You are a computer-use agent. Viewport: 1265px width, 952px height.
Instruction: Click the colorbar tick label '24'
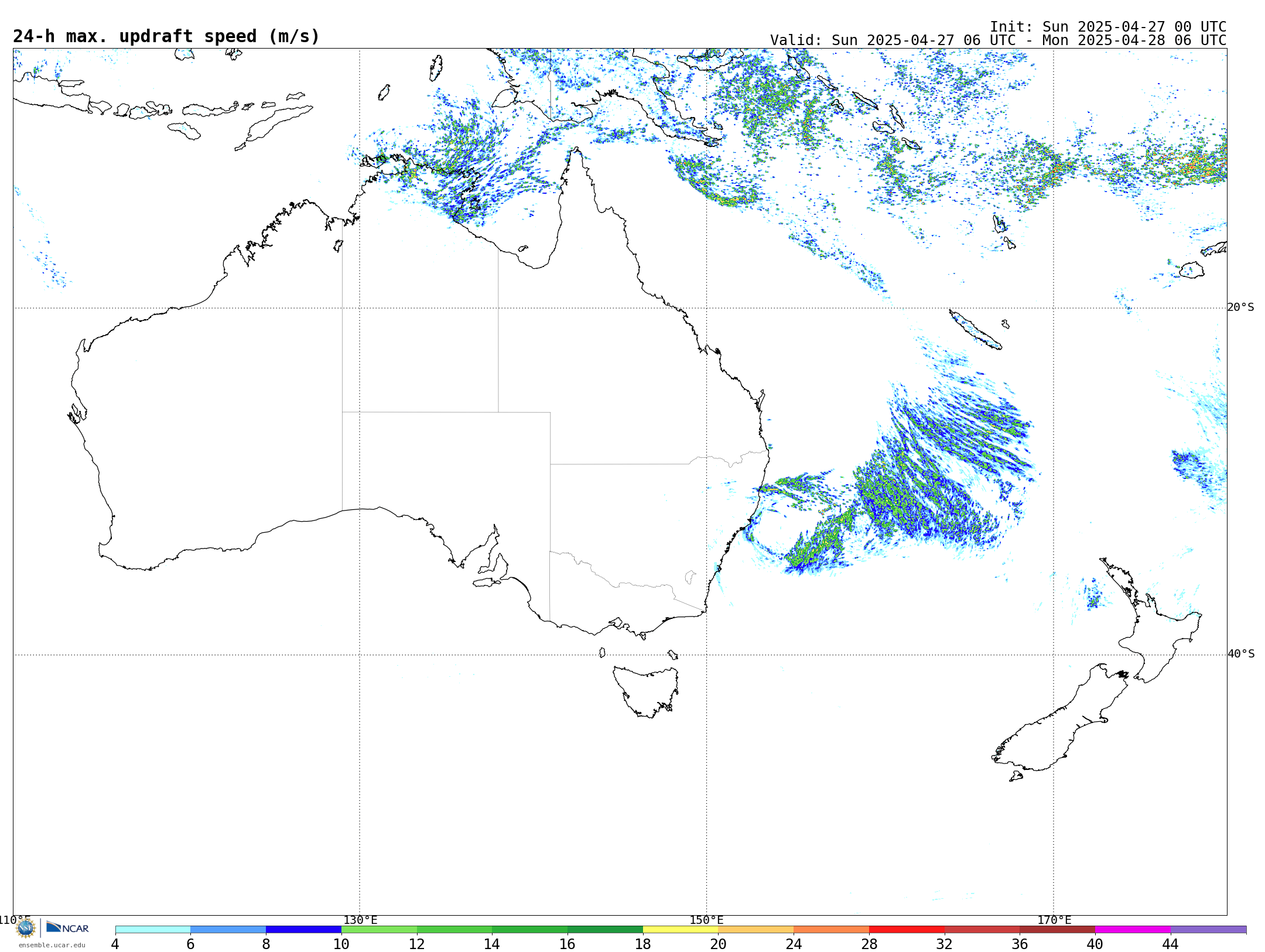tap(794, 944)
